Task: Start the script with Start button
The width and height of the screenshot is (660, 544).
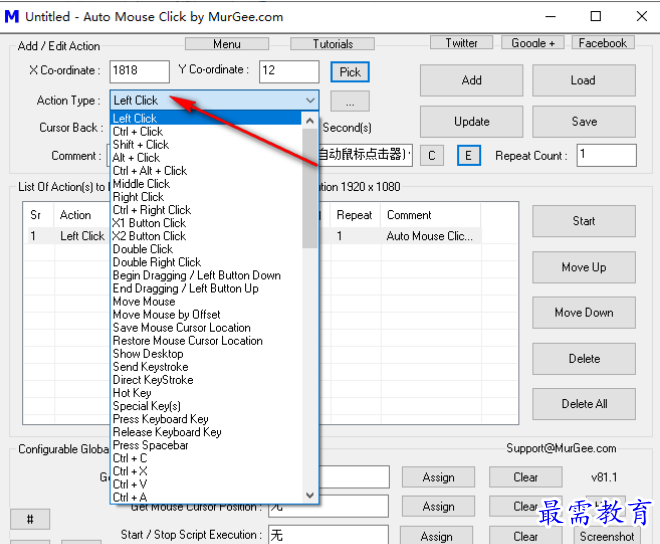Action: click(584, 221)
